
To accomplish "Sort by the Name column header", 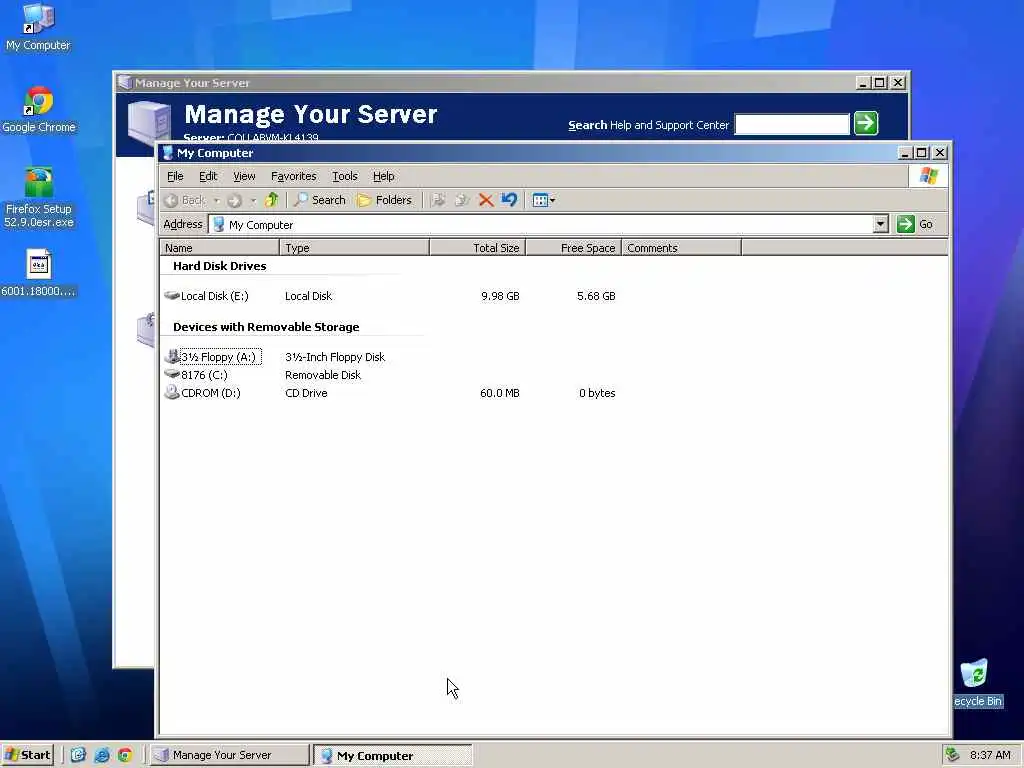I will pos(219,248).
